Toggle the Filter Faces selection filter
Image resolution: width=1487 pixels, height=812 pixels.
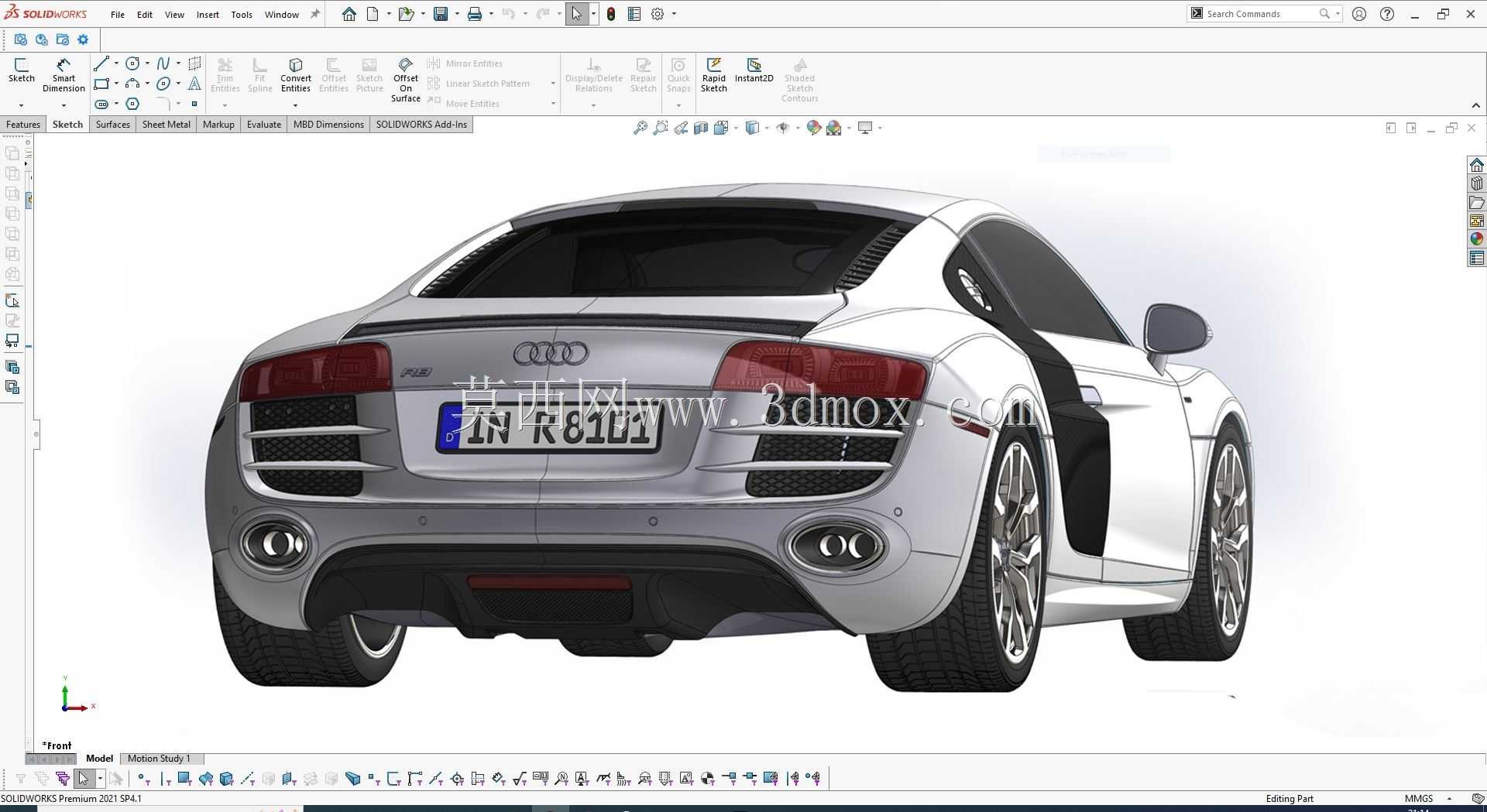(184, 779)
